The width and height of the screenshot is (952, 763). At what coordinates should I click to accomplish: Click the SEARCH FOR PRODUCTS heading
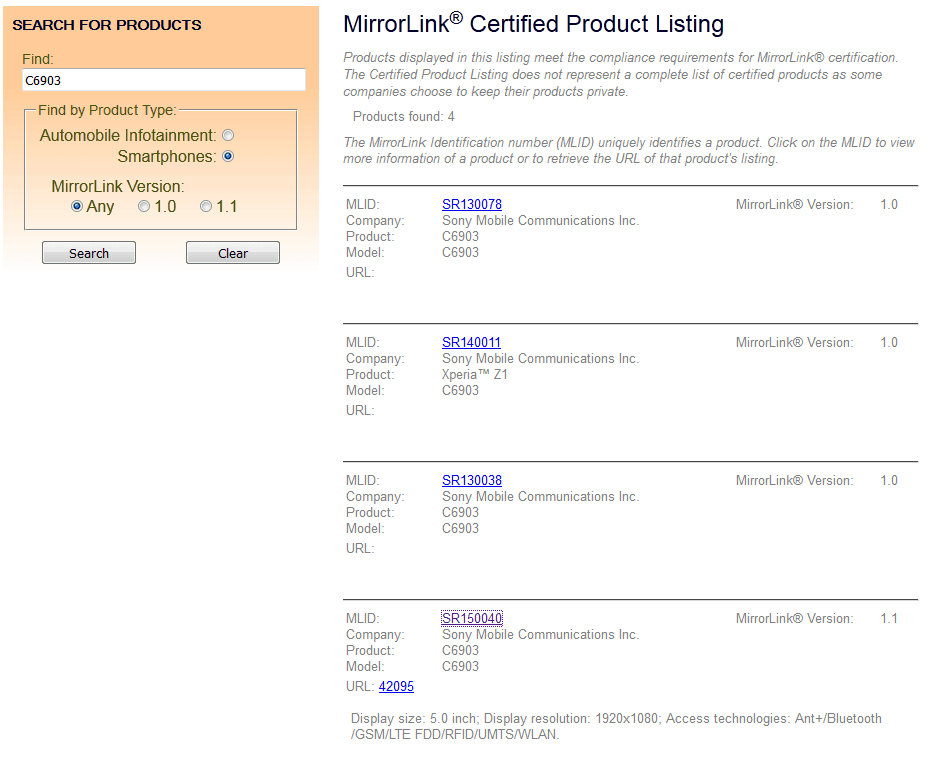(x=107, y=25)
